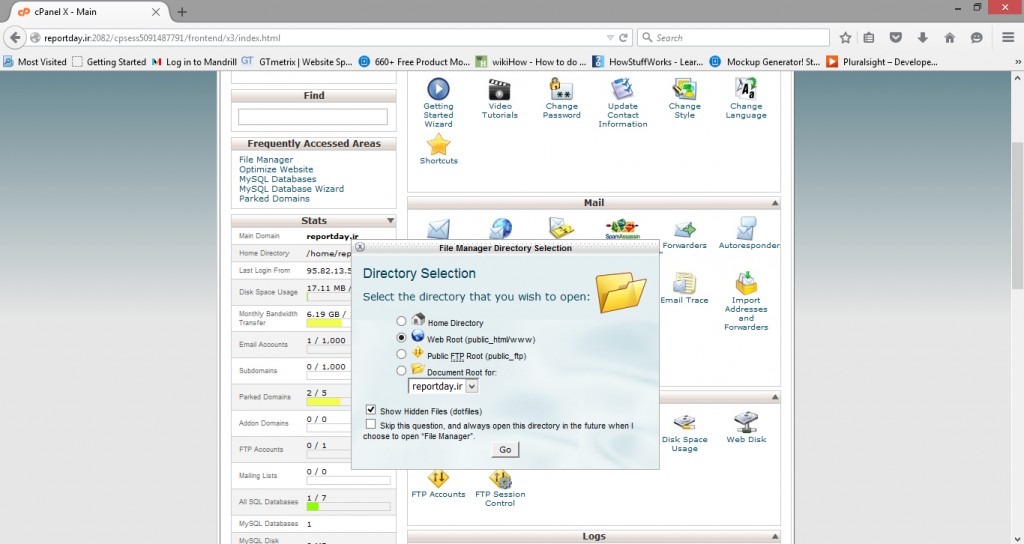Screen dimensions: 1024x544
Task: Collapse the Stats panel arrow
Action: (391, 221)
